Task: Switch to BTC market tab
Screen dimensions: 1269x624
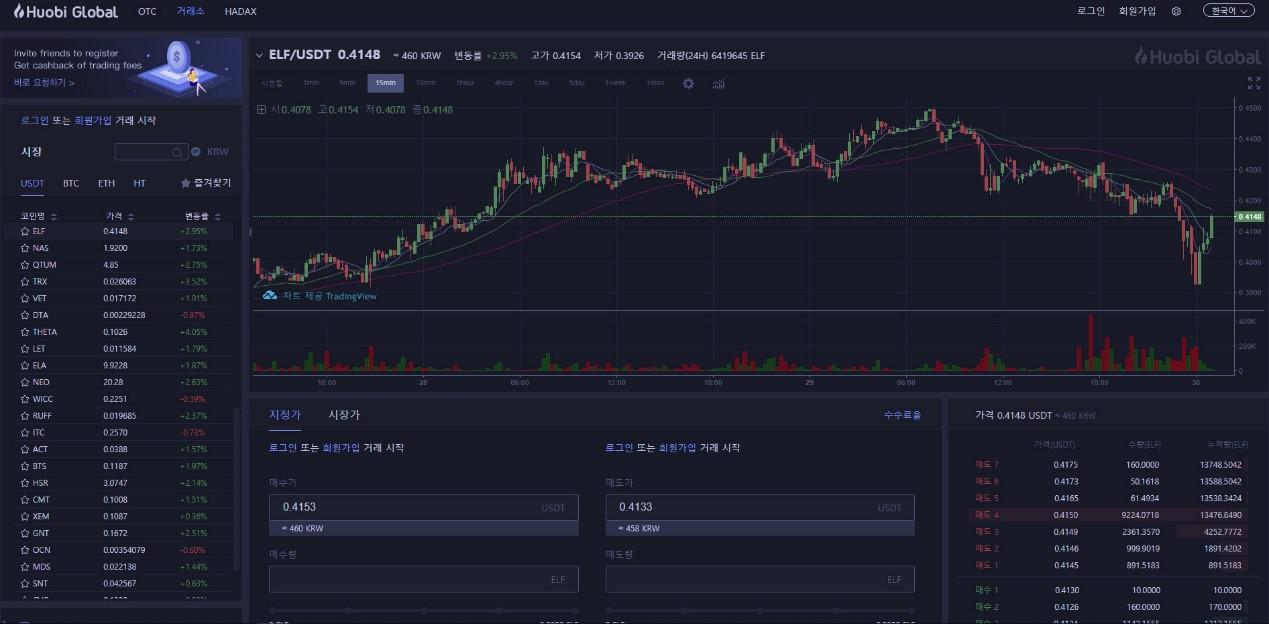Action: click(x=71, y=184)
